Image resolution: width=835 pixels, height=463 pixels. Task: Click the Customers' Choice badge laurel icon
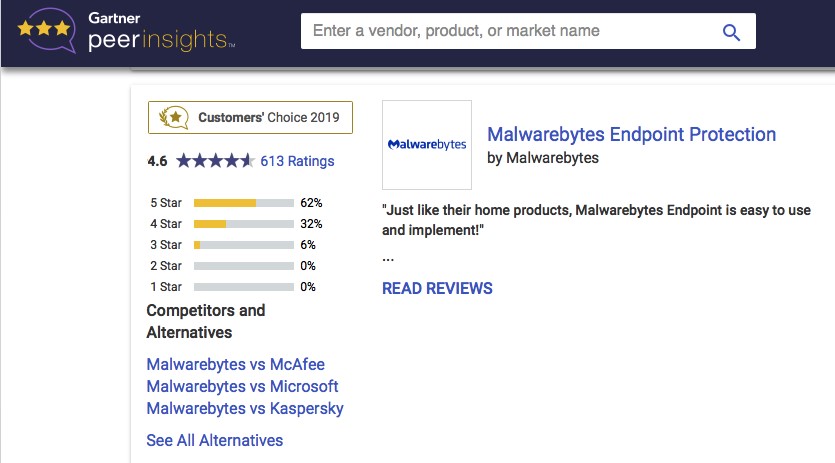point(174,117)
